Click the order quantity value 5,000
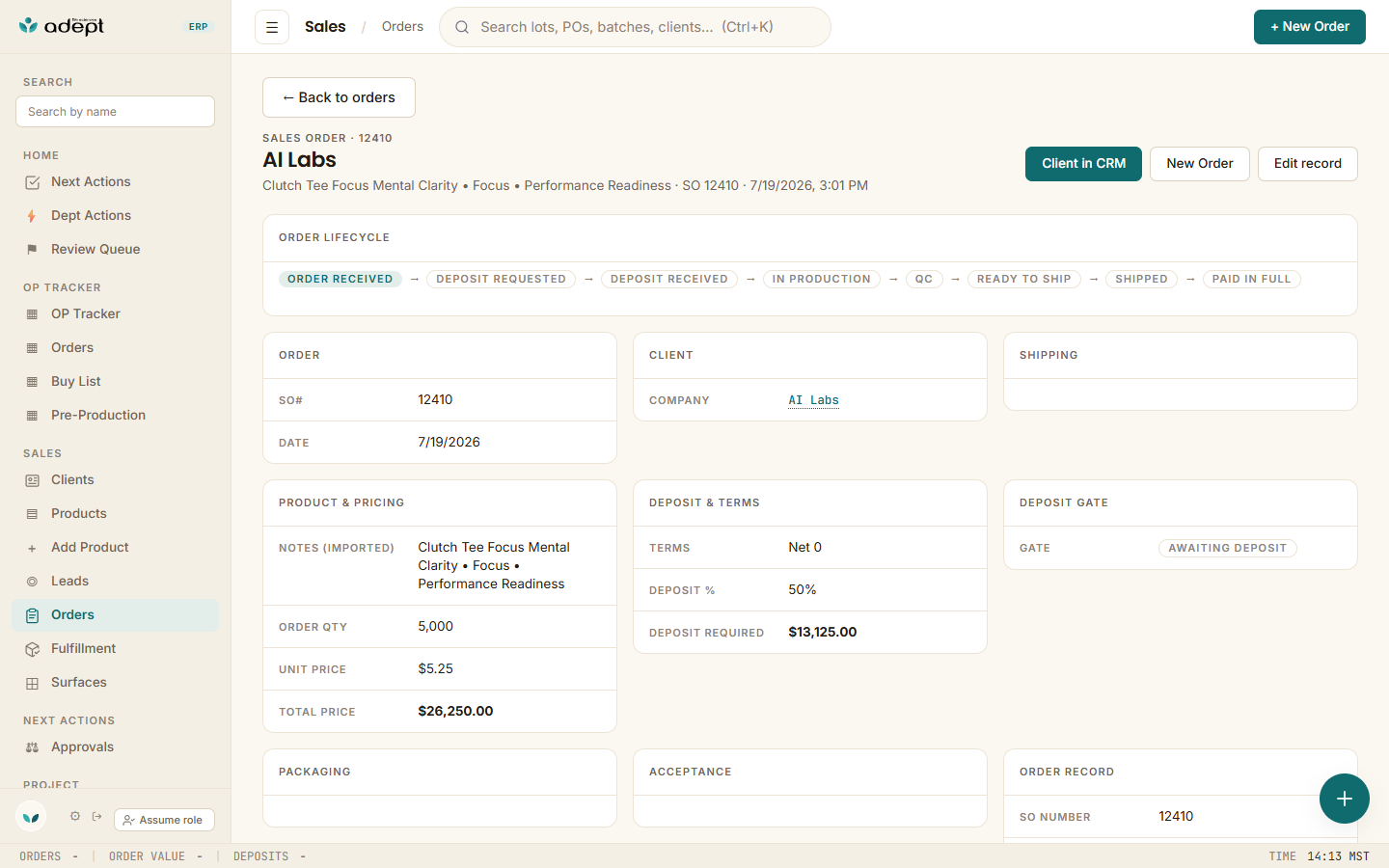The height and width of the screenshot is (868, 1389). coord(435,627)
